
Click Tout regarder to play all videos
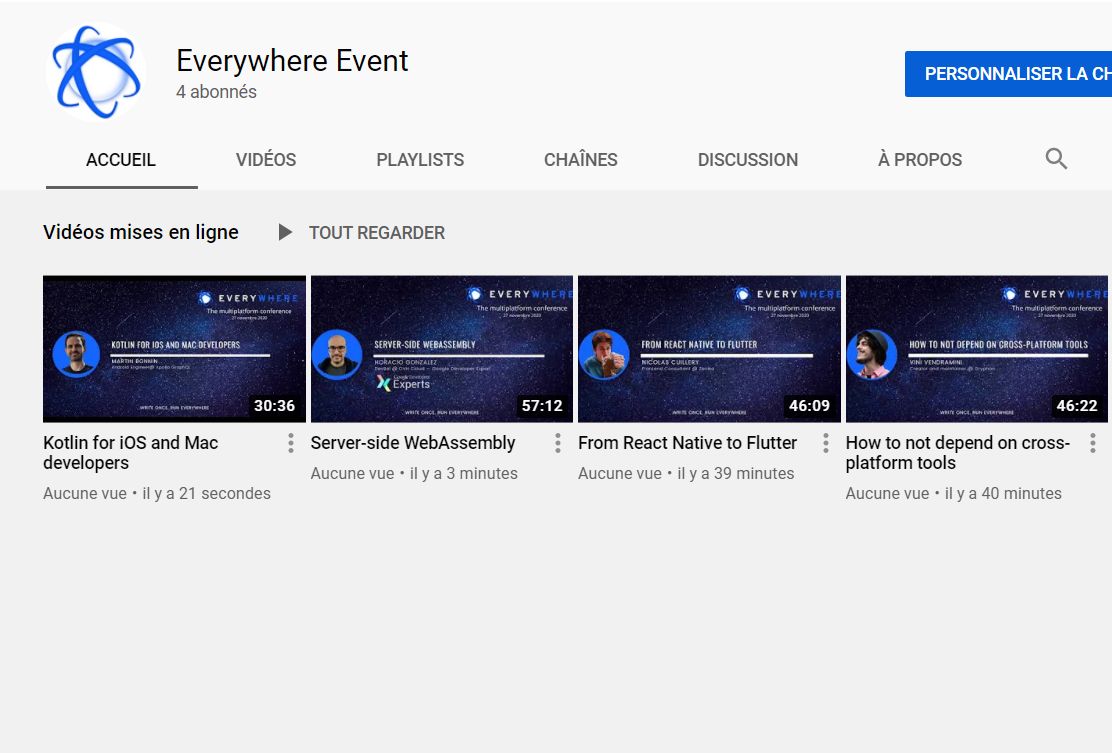(x=377, y=233)
